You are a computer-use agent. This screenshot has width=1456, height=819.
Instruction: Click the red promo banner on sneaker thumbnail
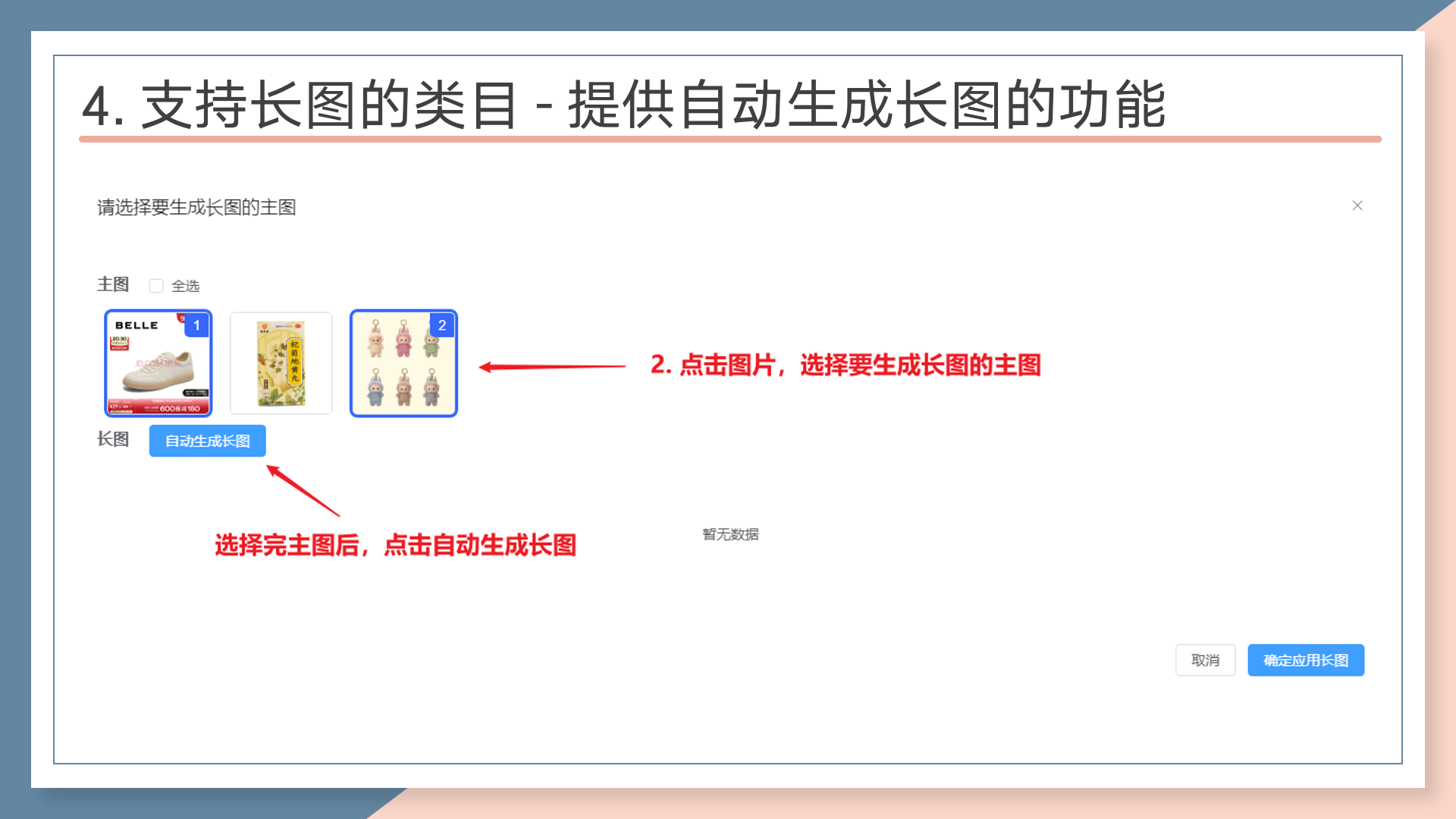click(158, 407)
